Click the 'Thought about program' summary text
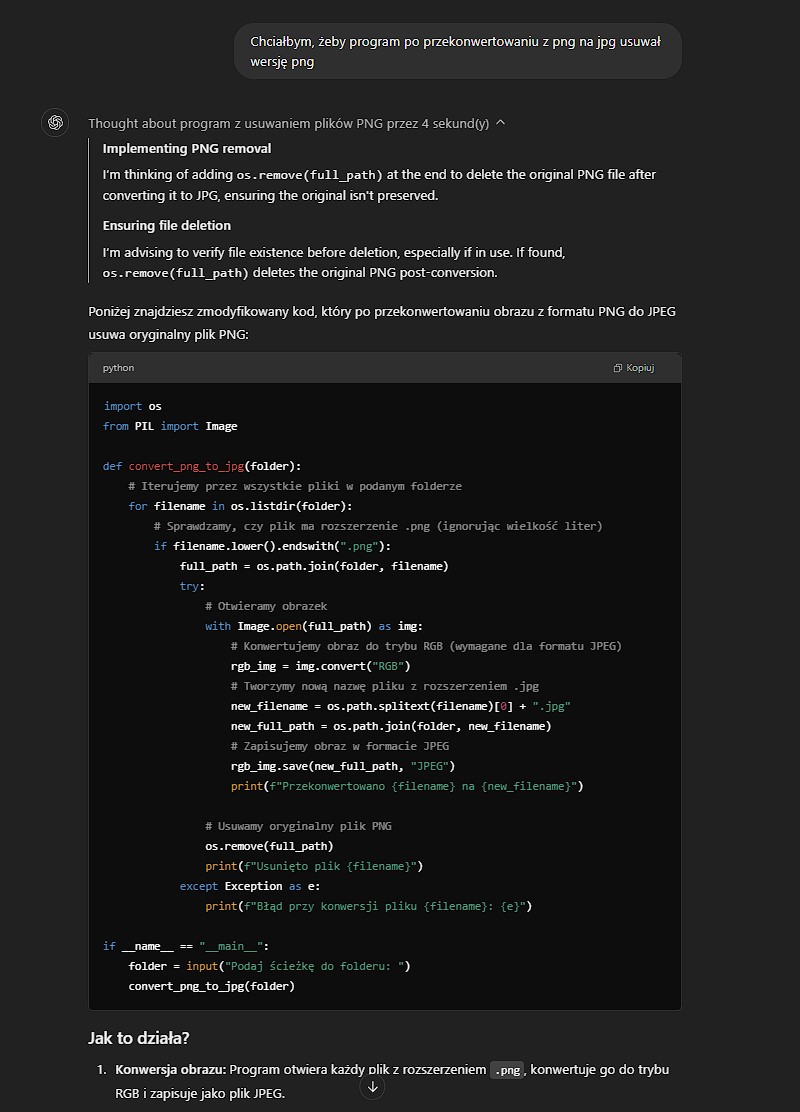Image resolution: width=800 pixels, height=1112 pixels. point(289,123)
